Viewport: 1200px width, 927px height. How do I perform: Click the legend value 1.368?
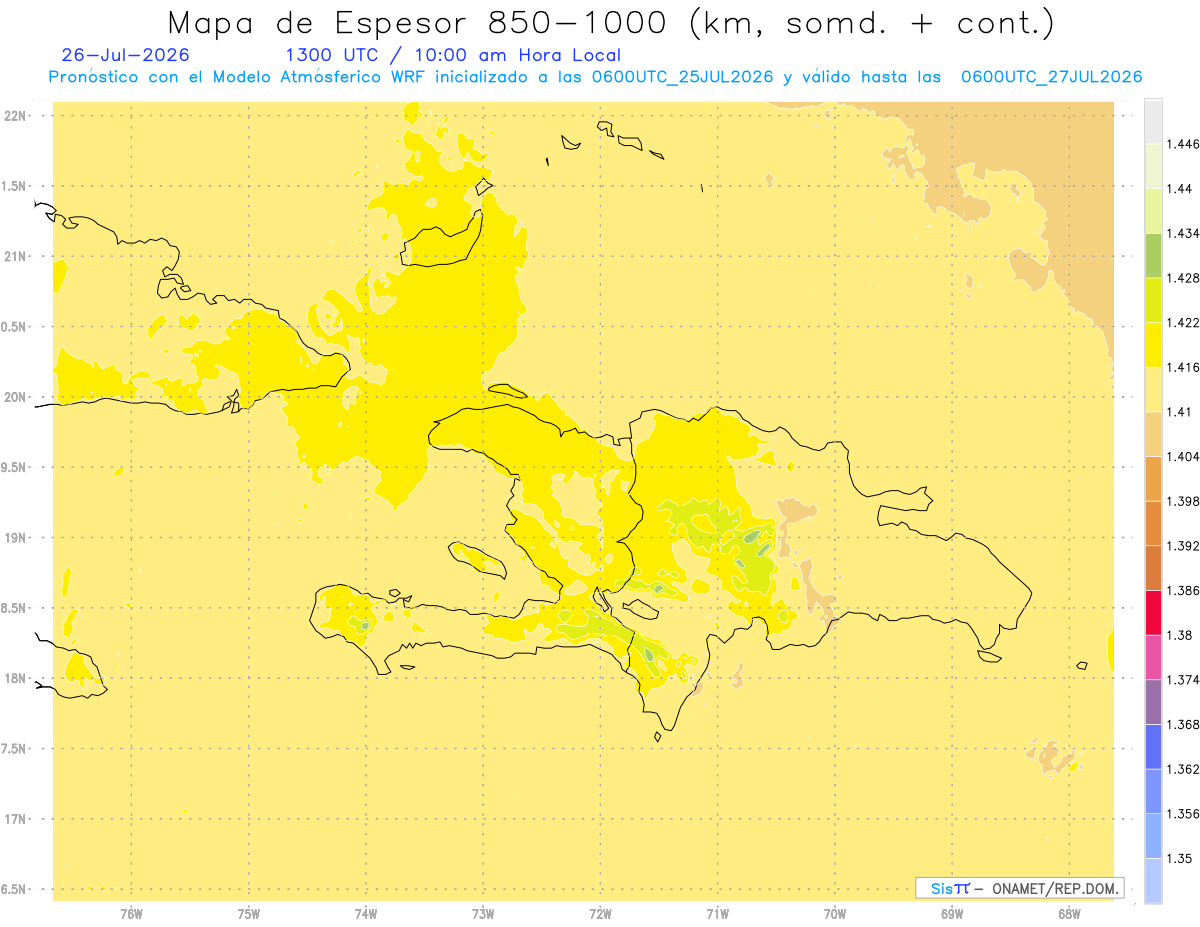(1183, 724)
